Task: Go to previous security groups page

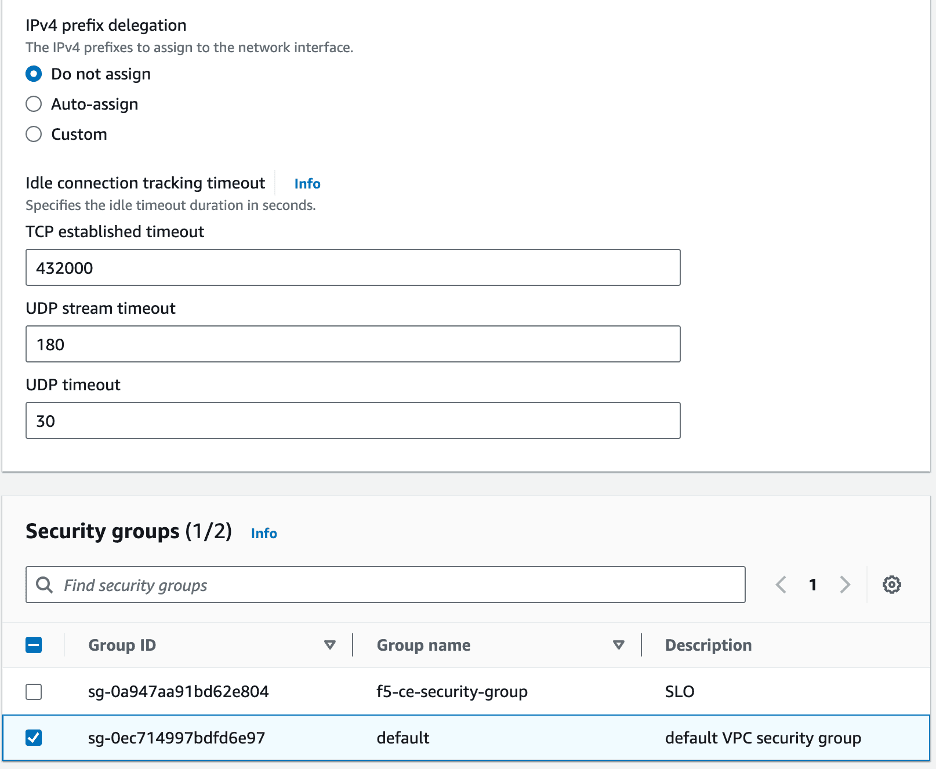Action: tap(781, 585)
